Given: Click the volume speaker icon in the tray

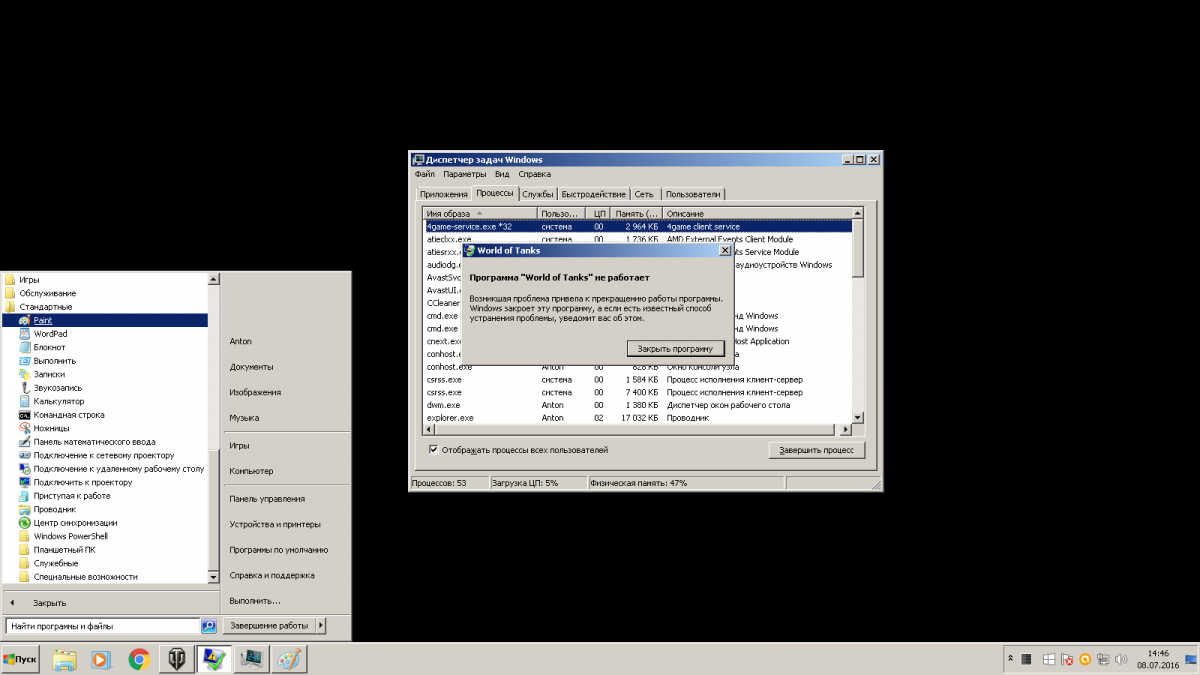Looking at the screenshot, I should pos(1119,659).
